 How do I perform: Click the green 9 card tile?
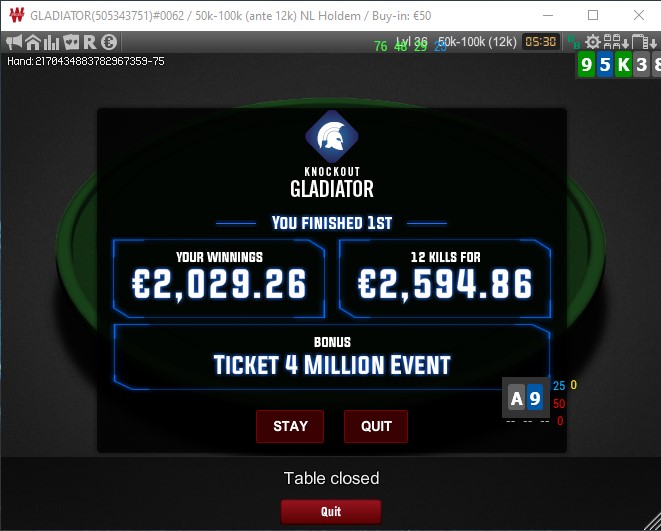click(586, 65)
